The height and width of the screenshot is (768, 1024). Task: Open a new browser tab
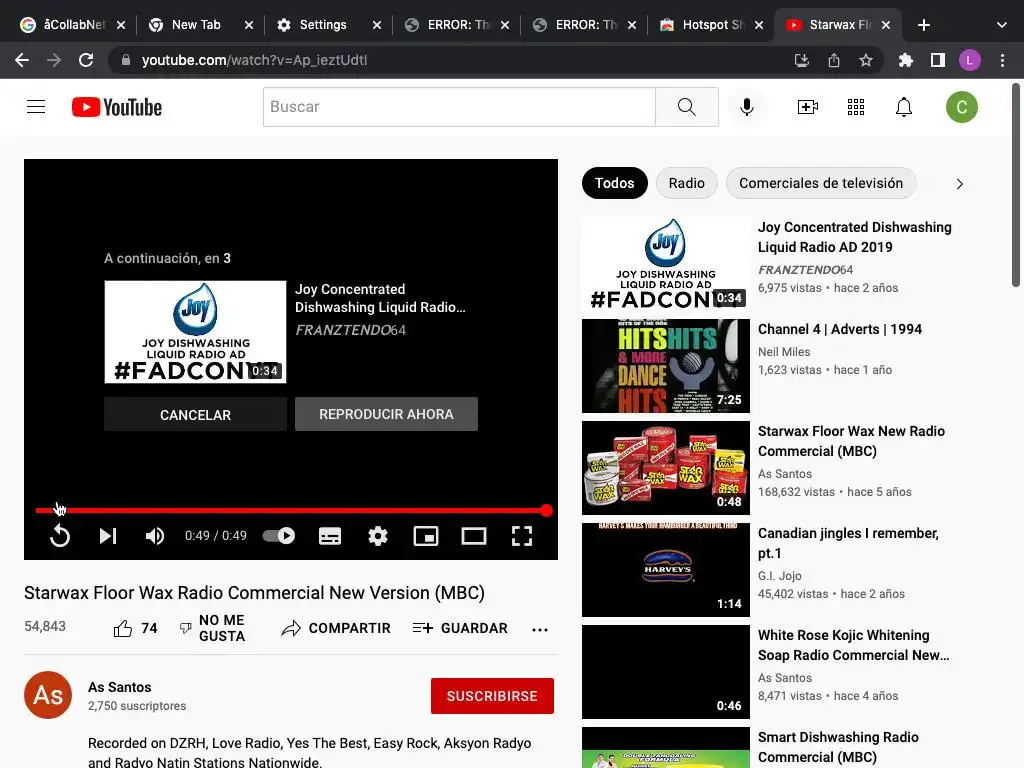923,25
